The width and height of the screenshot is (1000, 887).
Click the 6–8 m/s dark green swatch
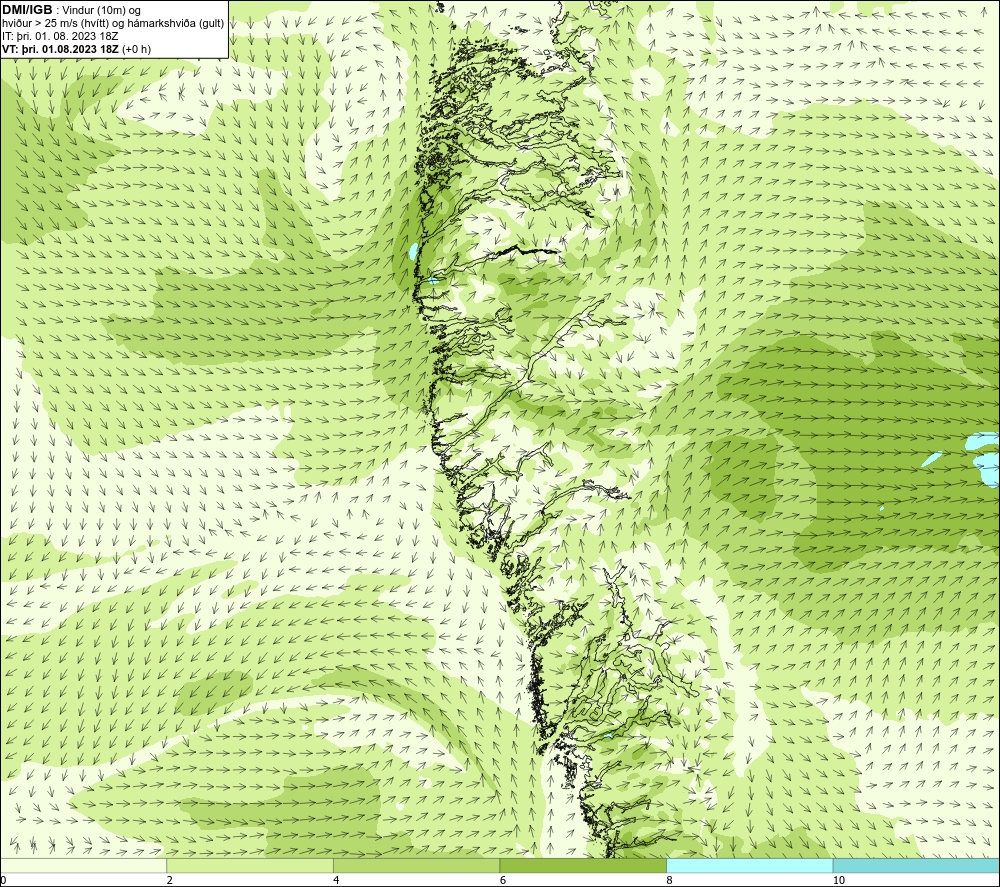tap(583, 865)
